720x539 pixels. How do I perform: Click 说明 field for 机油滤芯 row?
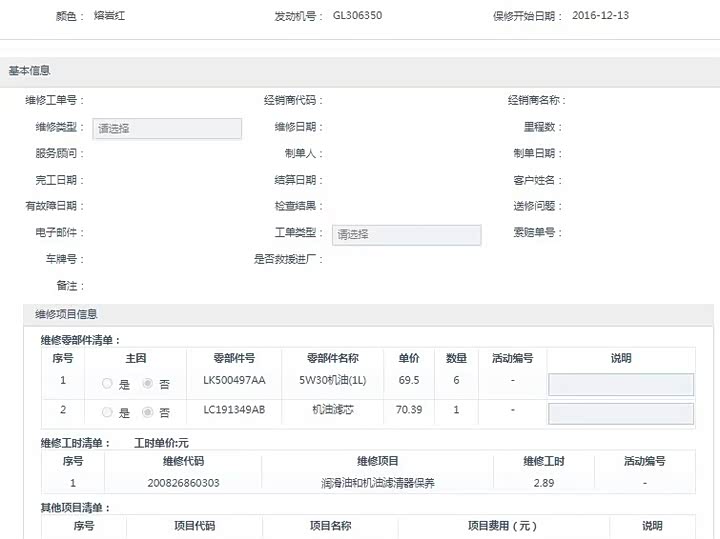(620, 413)
